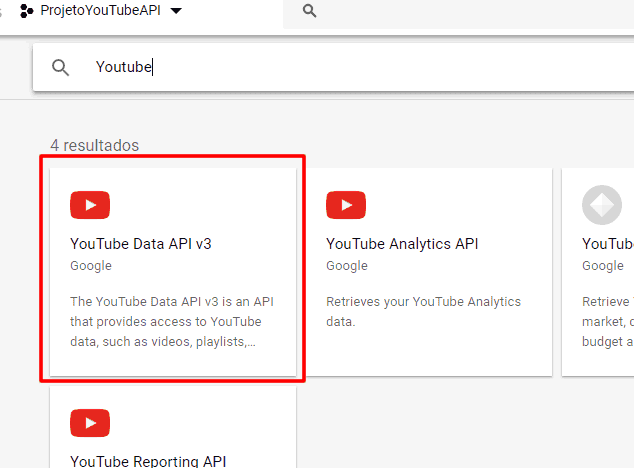Click the magnifier icon beside Youtube query
Viewport: 634px width, 468px height.
(x=60, y=68)
